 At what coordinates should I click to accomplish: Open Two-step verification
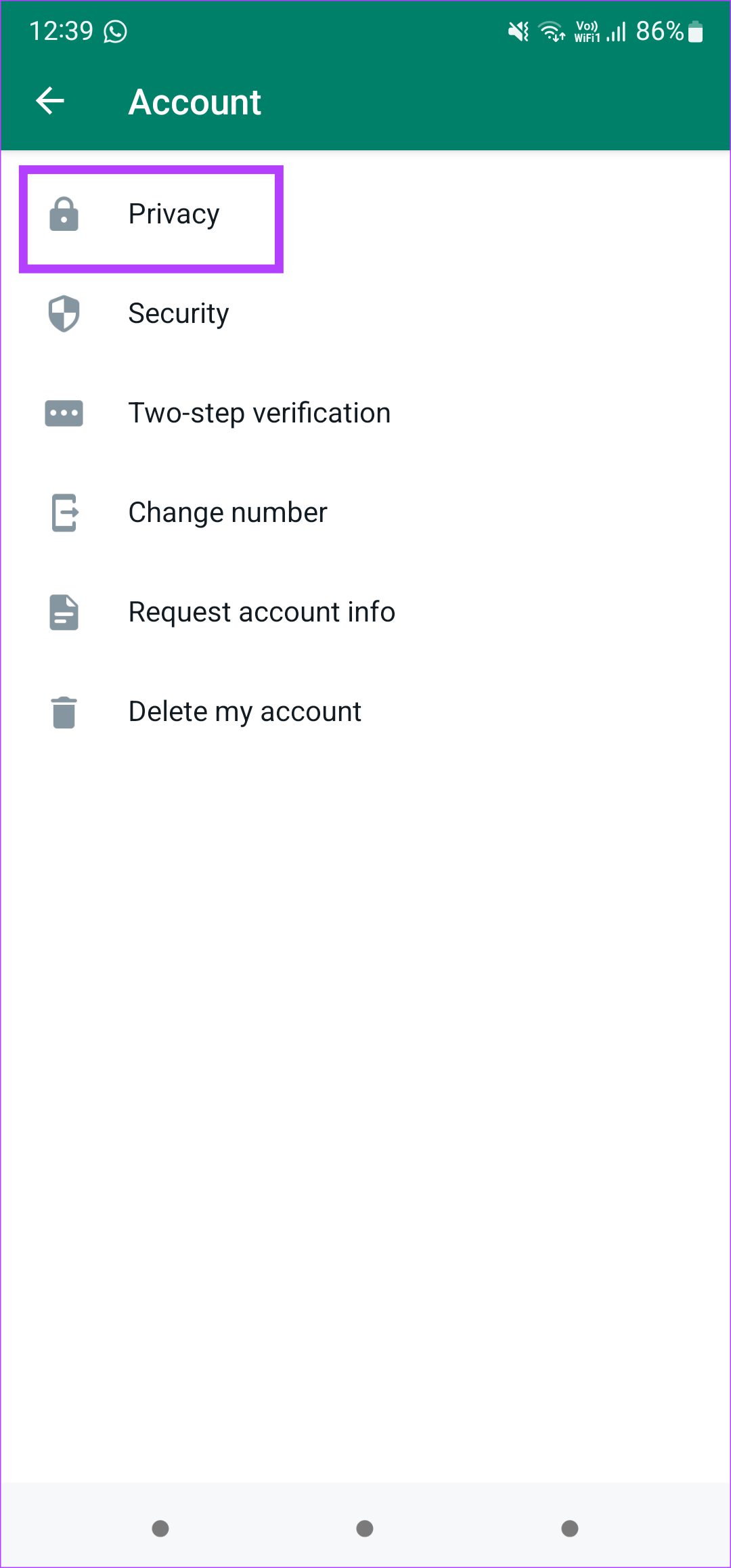(259, 413)
